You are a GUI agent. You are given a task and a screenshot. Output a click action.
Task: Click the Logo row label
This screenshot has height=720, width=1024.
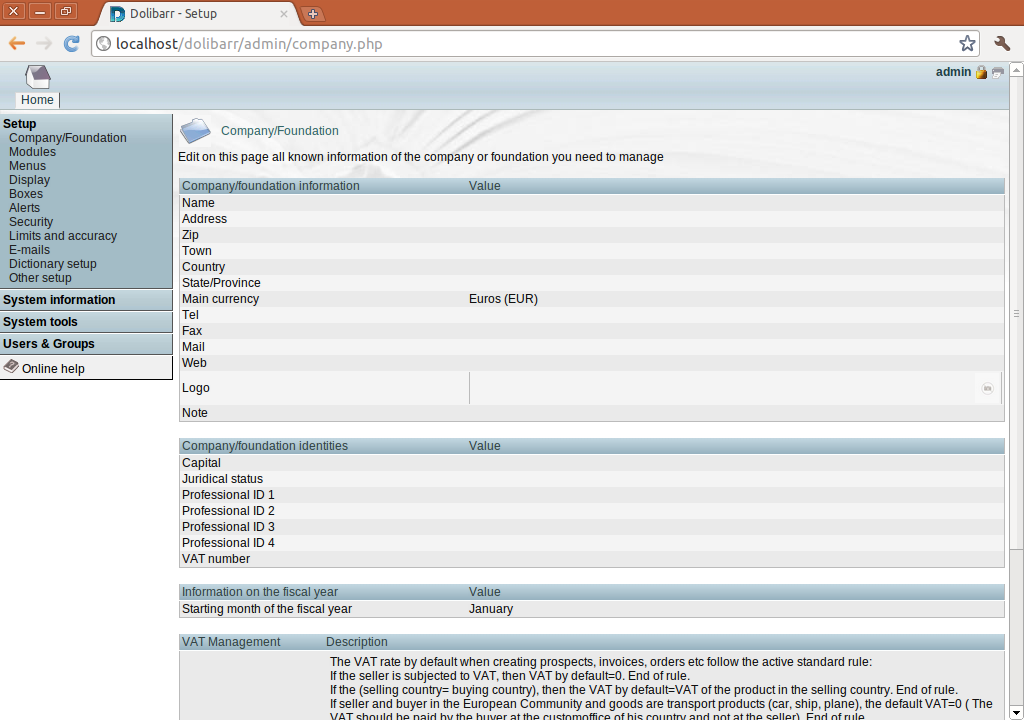click(x=195, y=388)
